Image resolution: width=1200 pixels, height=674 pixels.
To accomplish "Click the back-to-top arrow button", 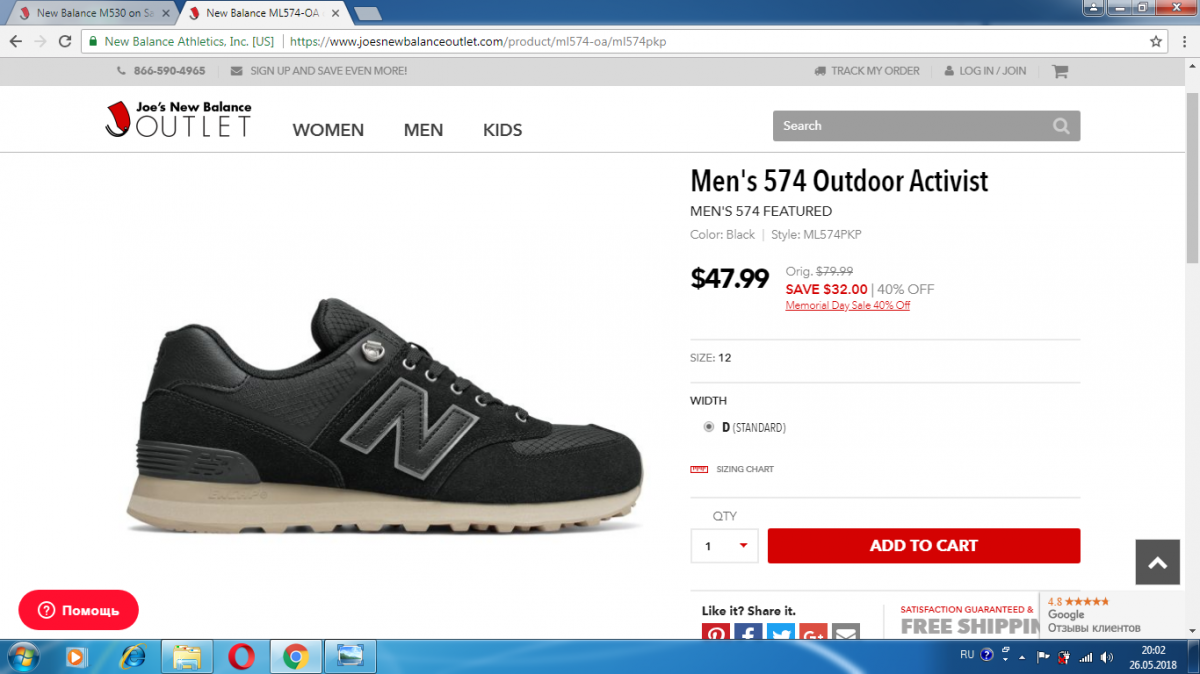I will (x=1157, y=562).
